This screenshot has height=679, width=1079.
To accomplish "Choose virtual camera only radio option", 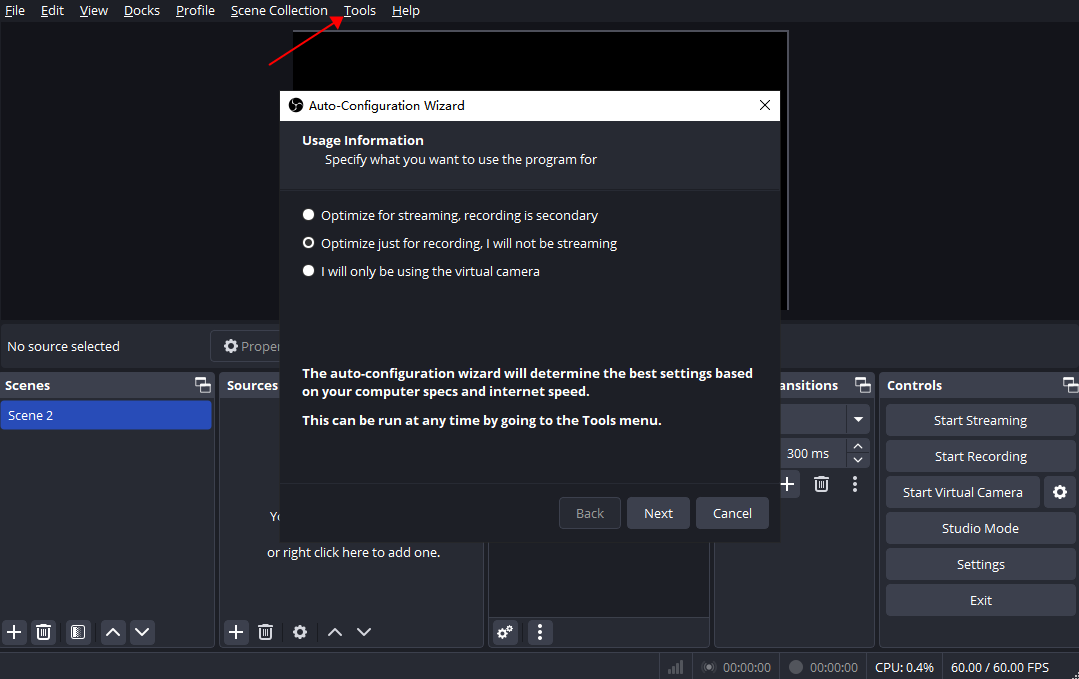I will [x=309, y=271].
